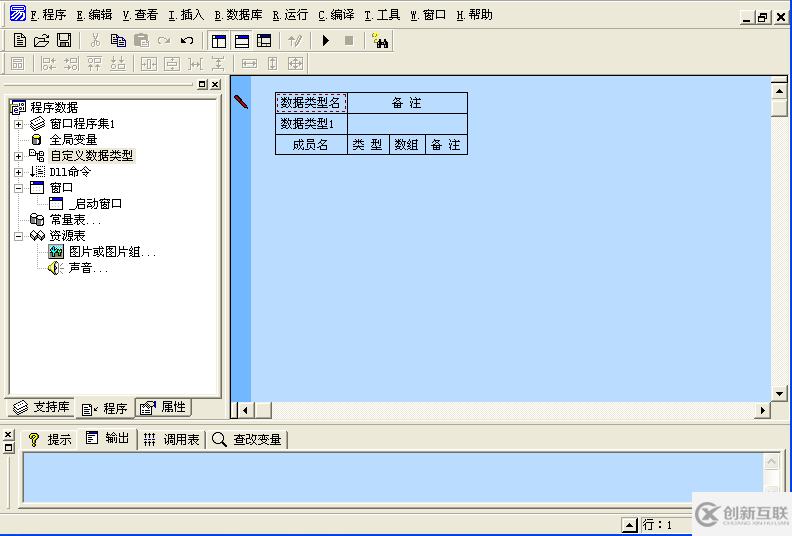Open the B.数据库 menu
This screenshot has height=536, width=792.
[238, 15]
